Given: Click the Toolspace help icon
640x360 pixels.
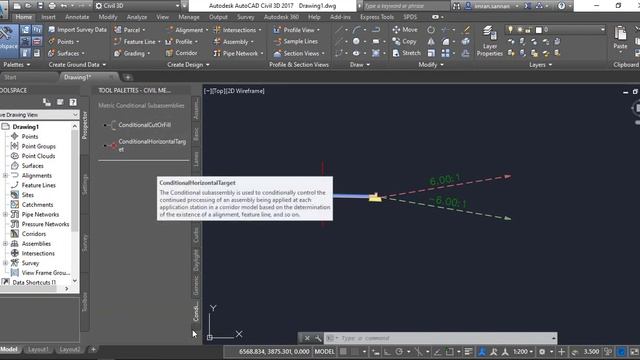Looking at the screenshot, I should 73,102.
